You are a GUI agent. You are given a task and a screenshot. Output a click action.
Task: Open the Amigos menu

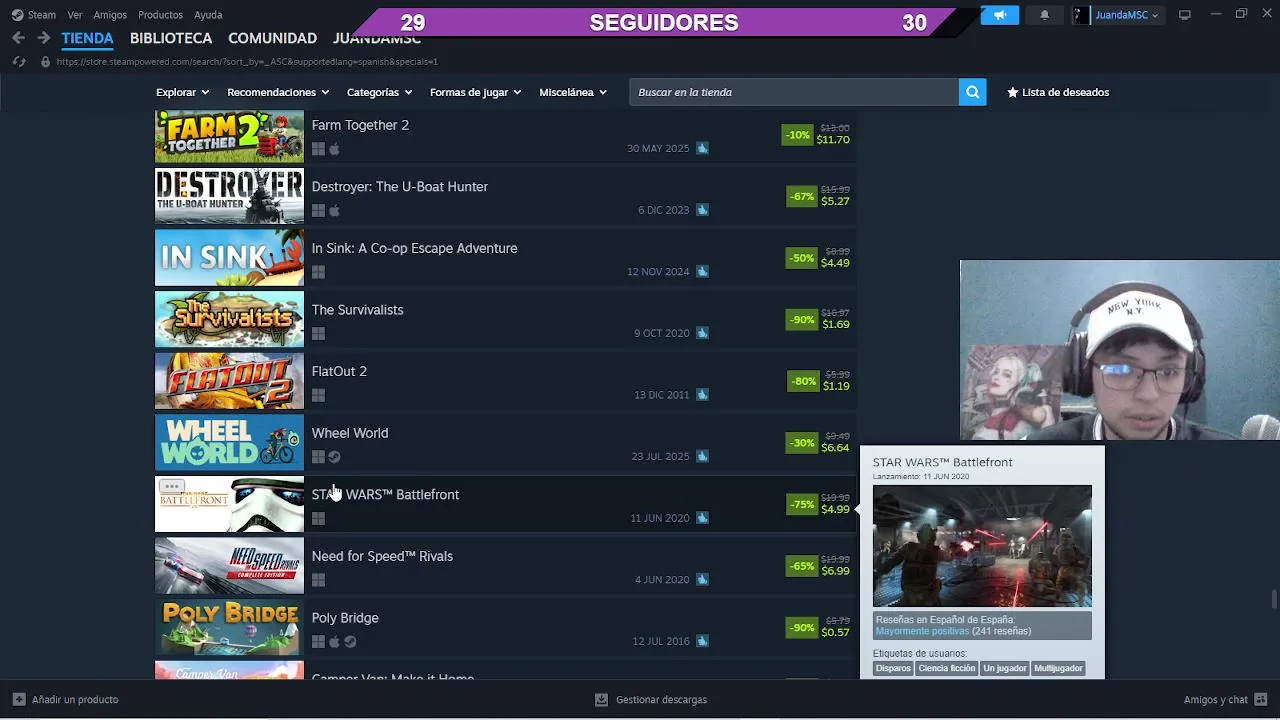[x=110, y=15]
